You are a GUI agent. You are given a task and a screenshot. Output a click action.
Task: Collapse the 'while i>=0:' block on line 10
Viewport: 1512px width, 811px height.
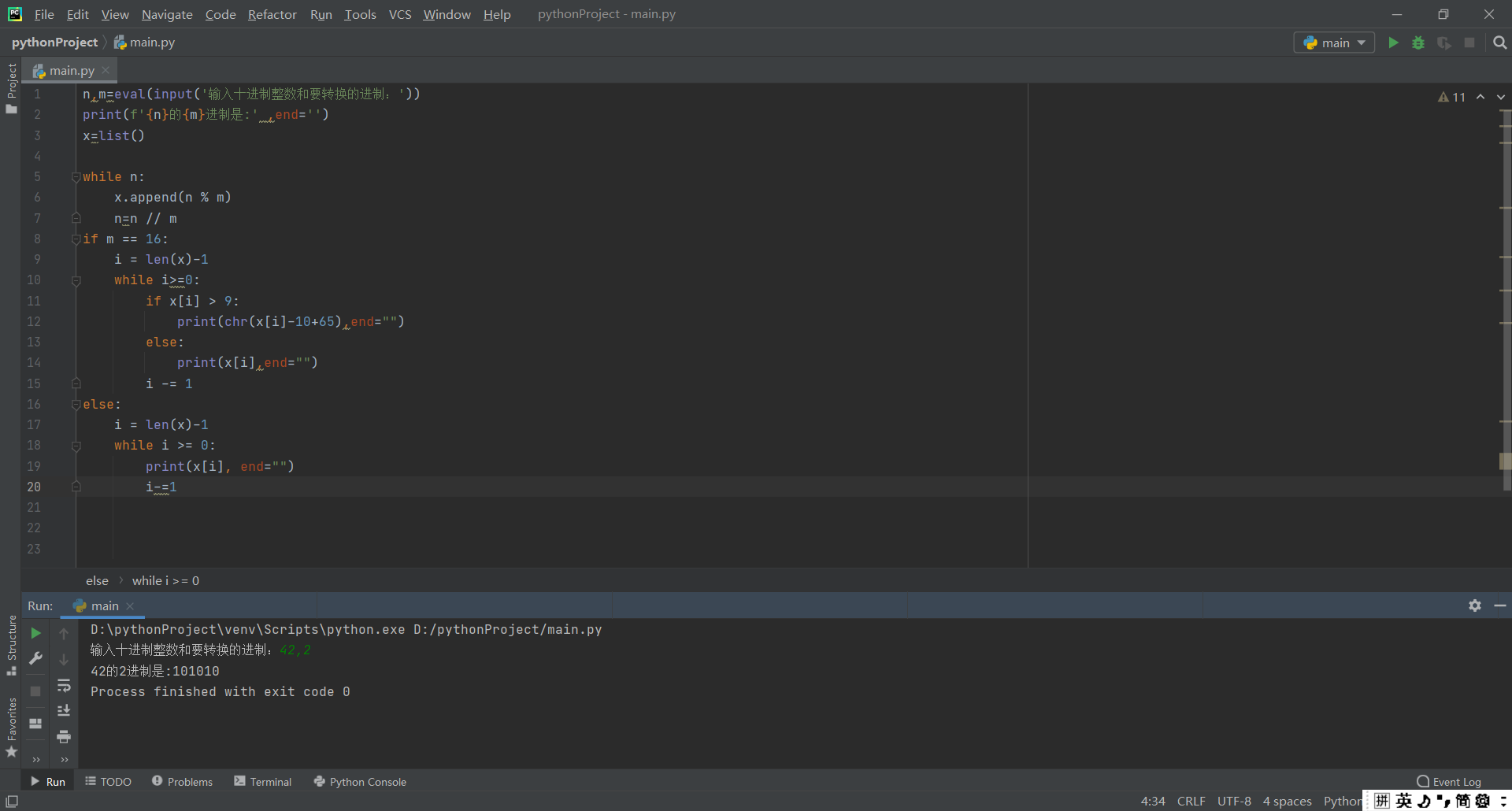(x=76, y=280)
